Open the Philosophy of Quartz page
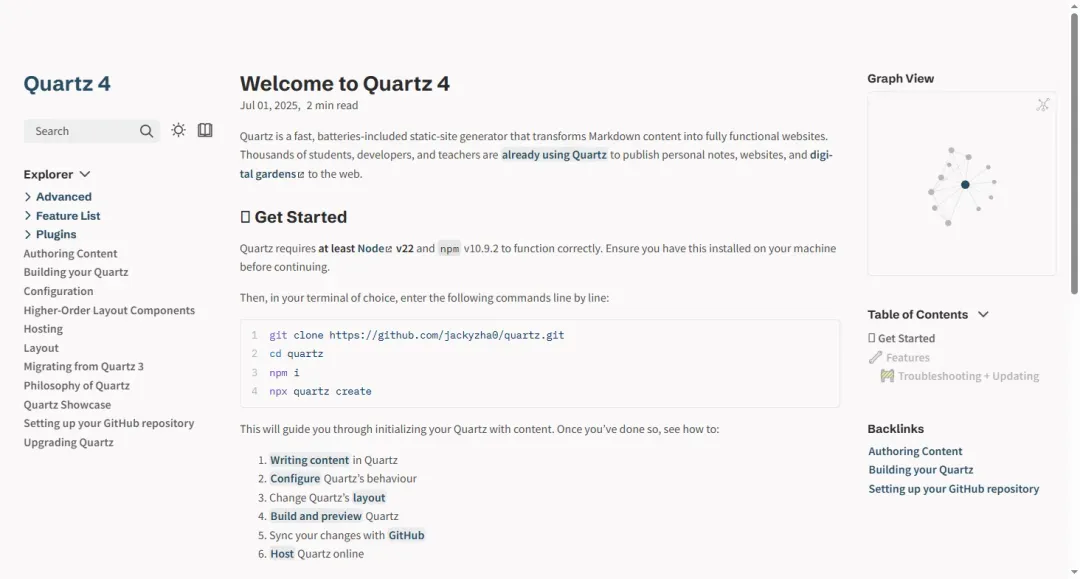Viewport: 1080px width, 579px height. 76,386
